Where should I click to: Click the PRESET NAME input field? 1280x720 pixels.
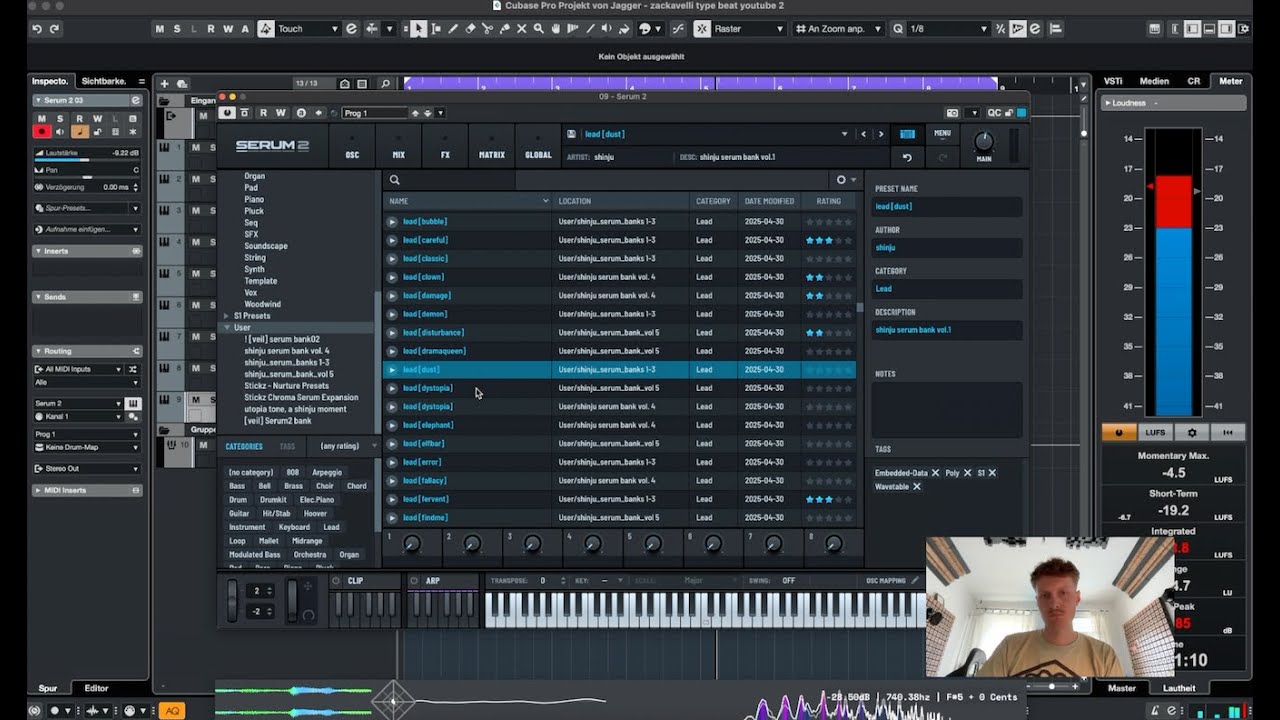pyautogui.click(x=947, y=206)
